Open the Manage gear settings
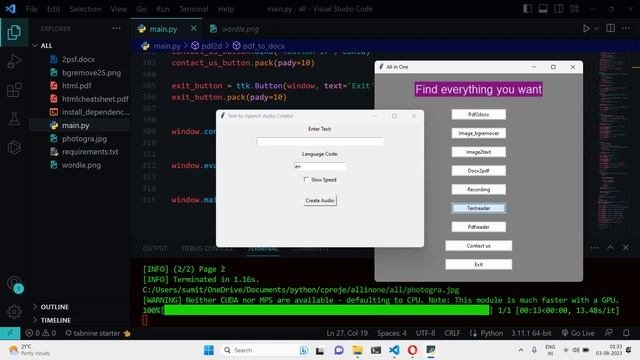The height and width of the screenshot is (360, 640). tap(14, 312)
